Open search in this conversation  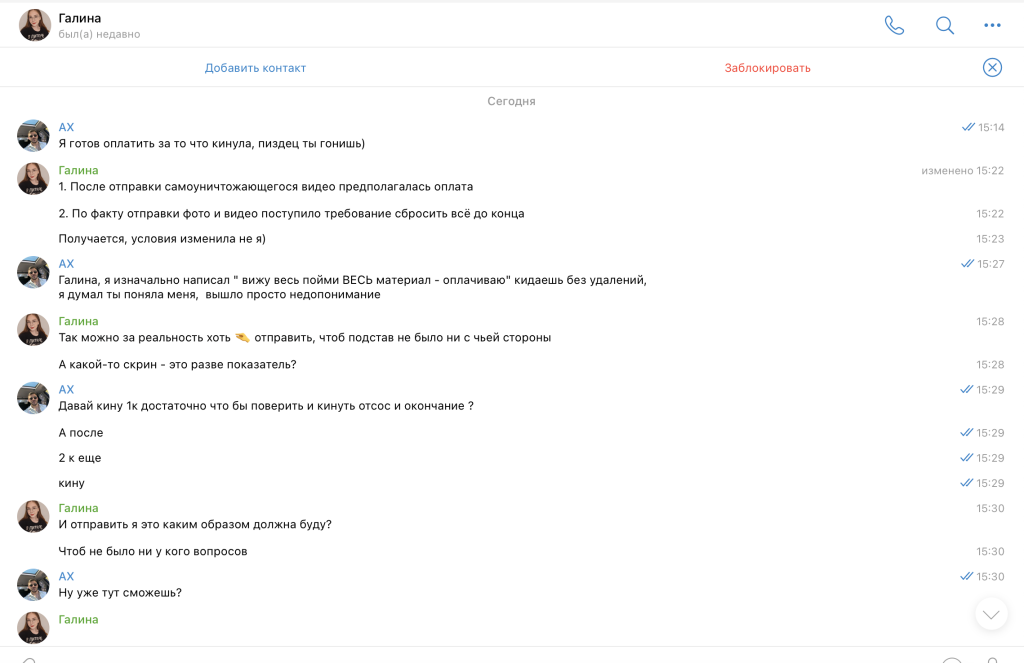point(944,26)
